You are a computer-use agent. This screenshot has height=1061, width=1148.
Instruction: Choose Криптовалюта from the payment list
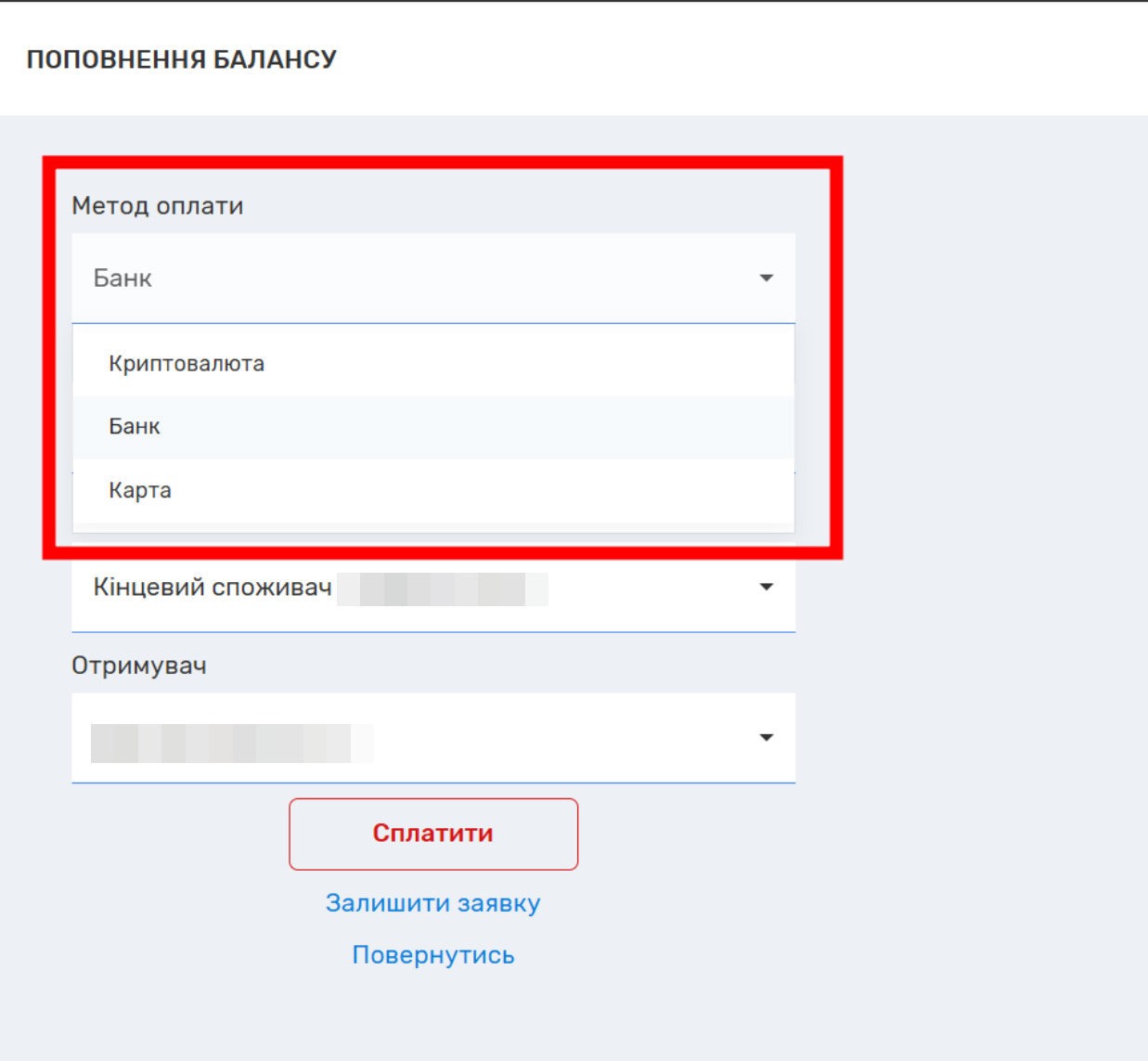(x=187, y=364)
